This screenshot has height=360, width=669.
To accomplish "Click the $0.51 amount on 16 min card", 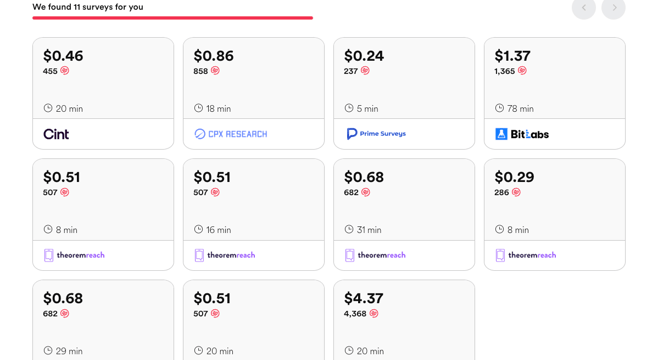I will 212,177.
